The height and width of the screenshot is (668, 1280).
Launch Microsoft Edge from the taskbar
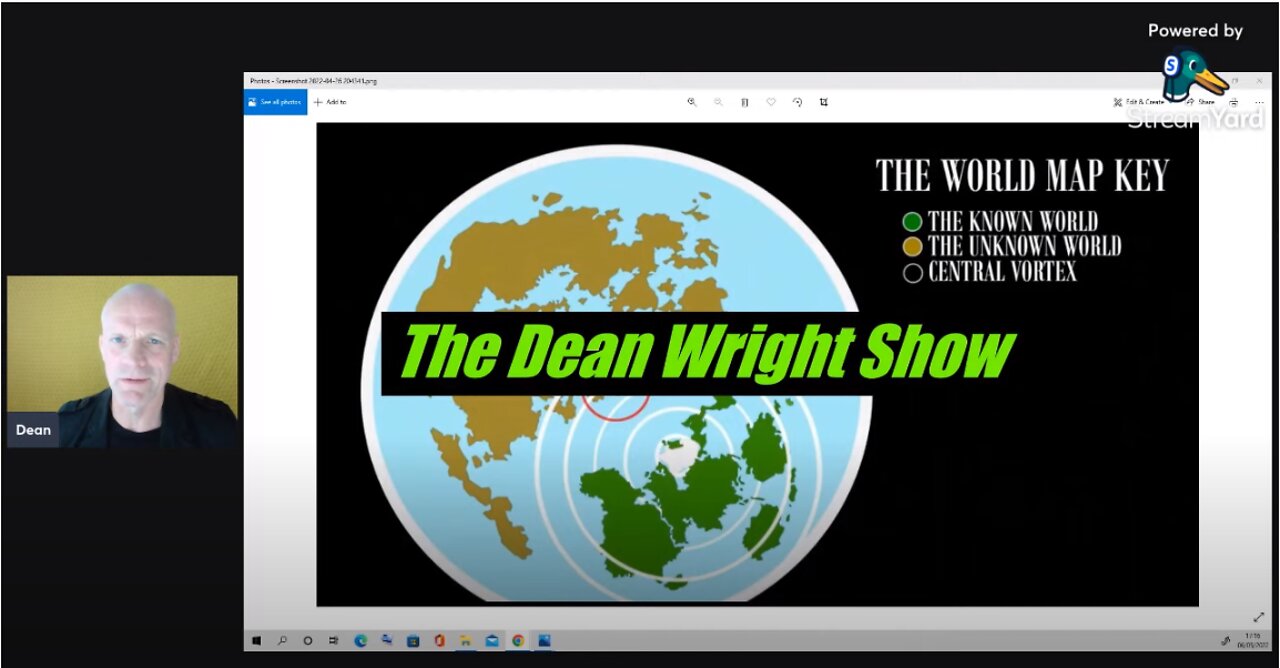click(361, 641)
